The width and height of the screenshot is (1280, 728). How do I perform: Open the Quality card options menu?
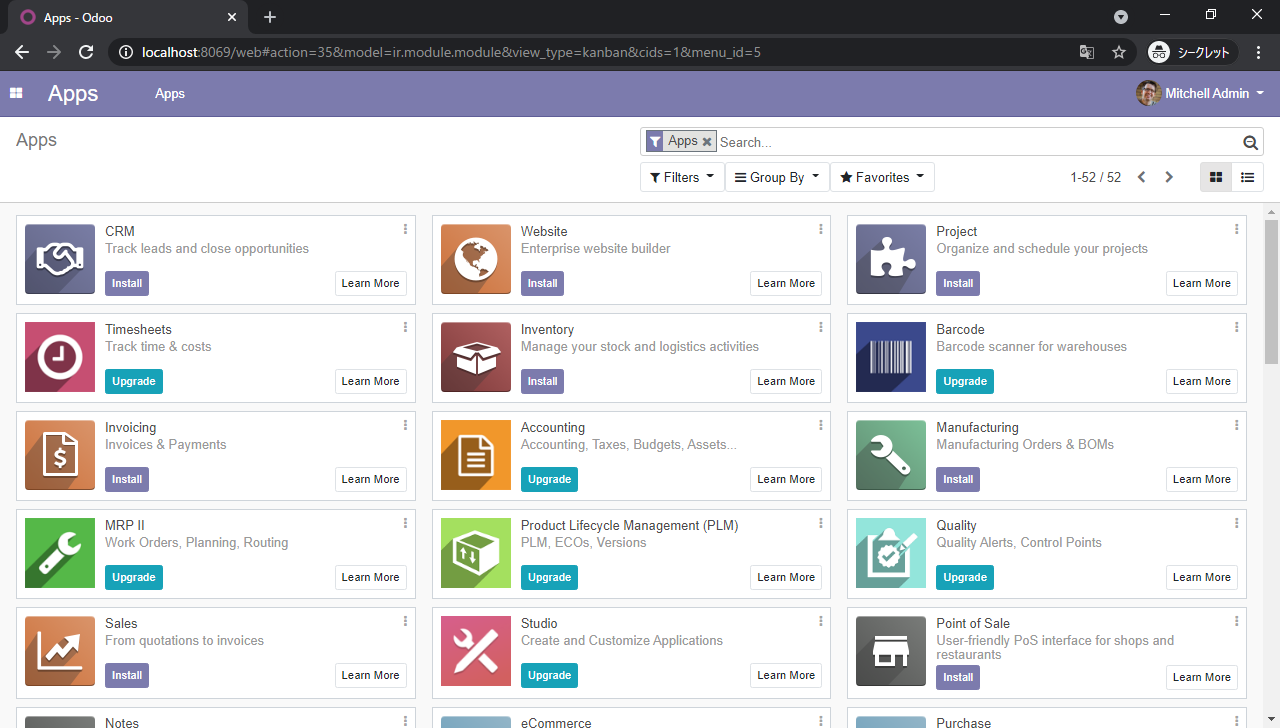pyautogui.click(x=1237, y=523)
